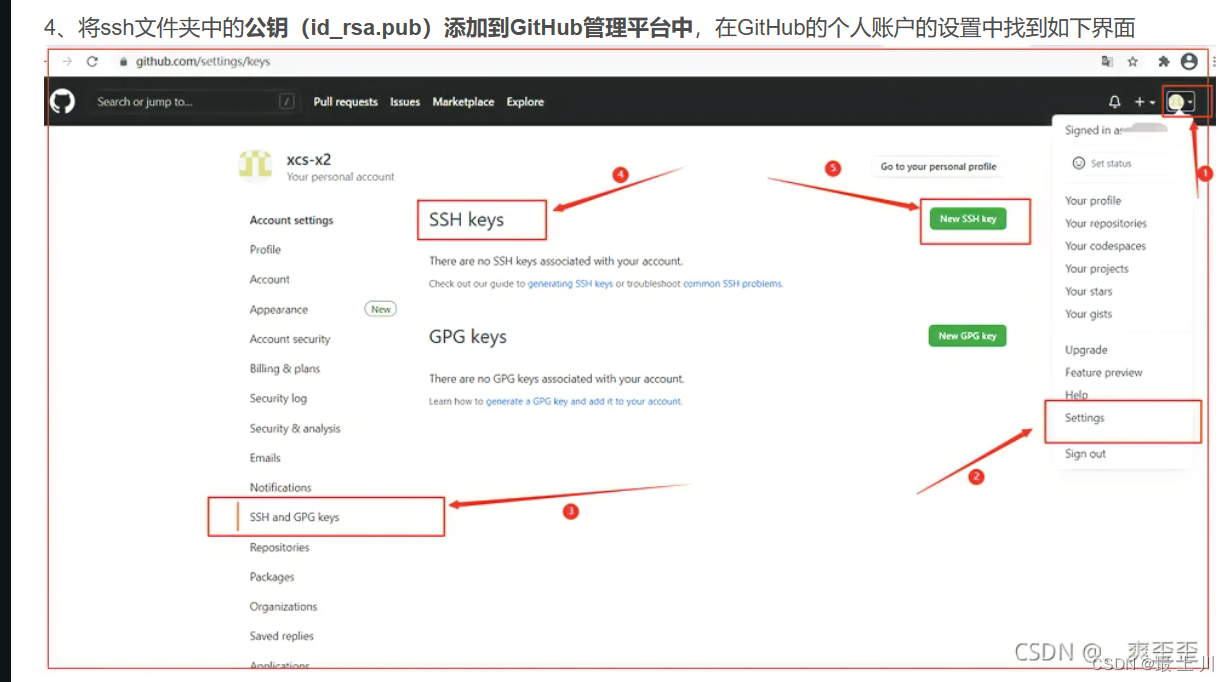Open common SSH problems link

(x=732, y=284)
